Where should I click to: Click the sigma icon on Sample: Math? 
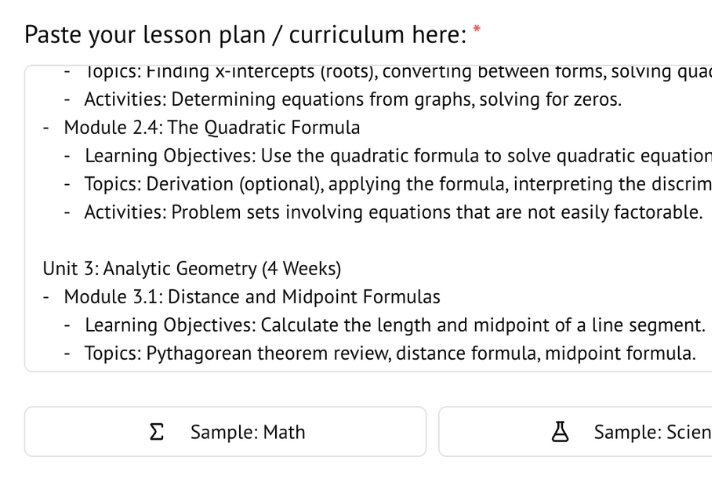pos(155,432)
